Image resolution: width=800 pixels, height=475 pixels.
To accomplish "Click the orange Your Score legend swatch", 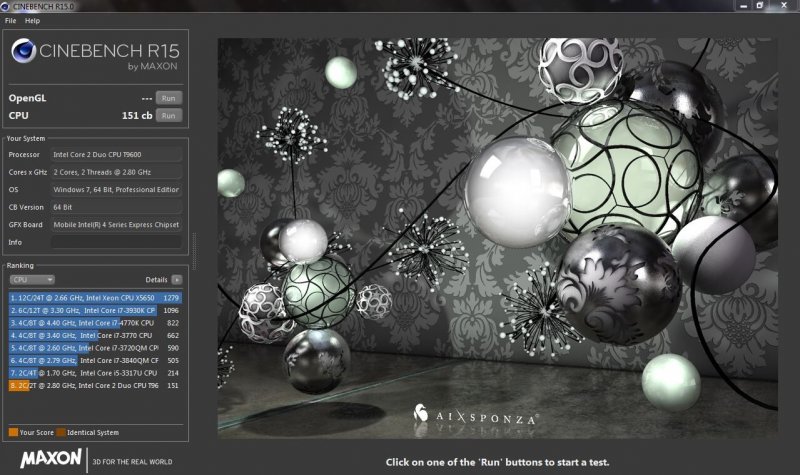I will (13, 432).
